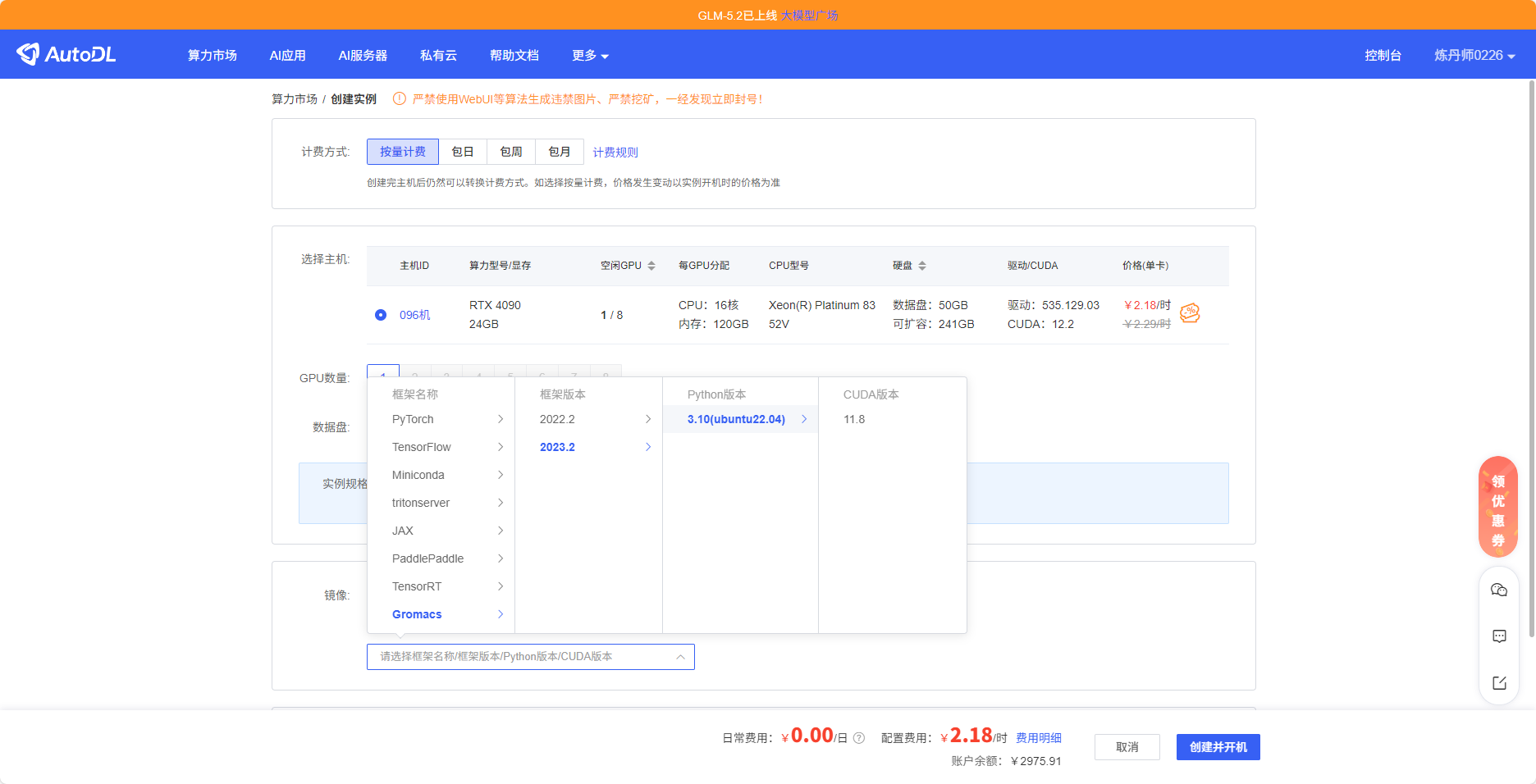Expand the Miniconda framework option
The image size is (1536, 784).
click(441, 475)
